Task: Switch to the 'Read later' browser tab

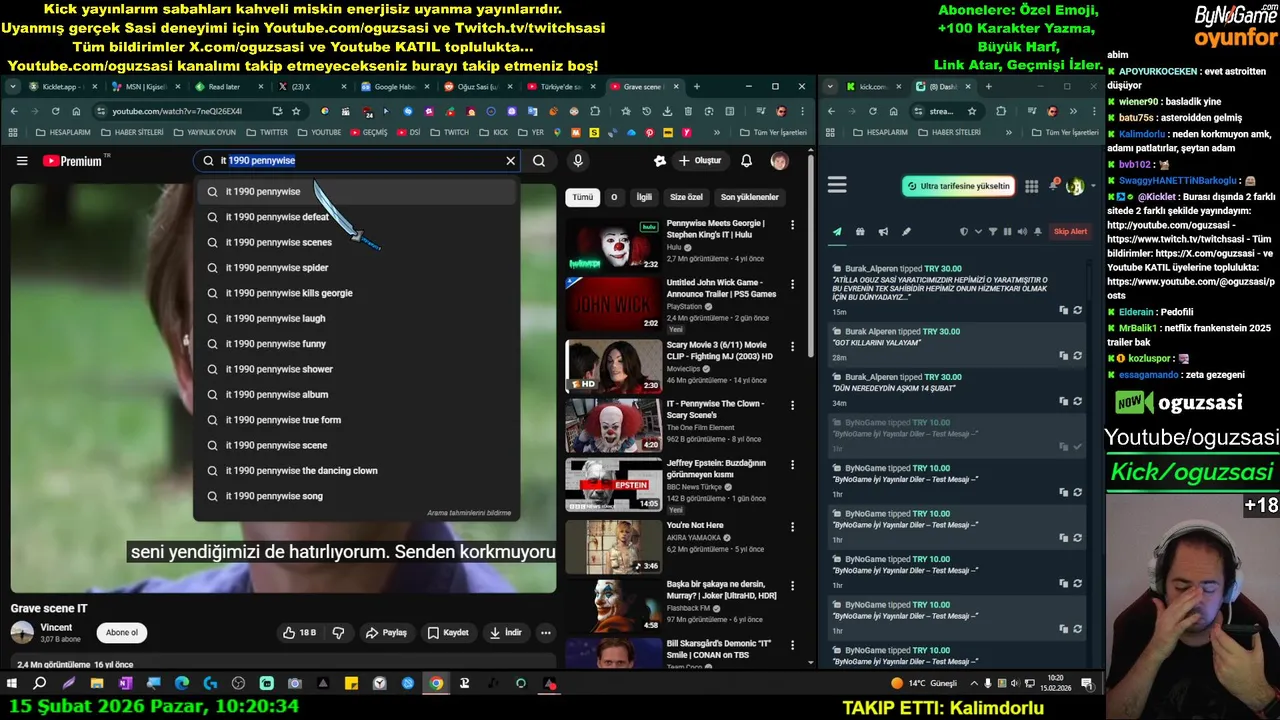Action: 227,87
